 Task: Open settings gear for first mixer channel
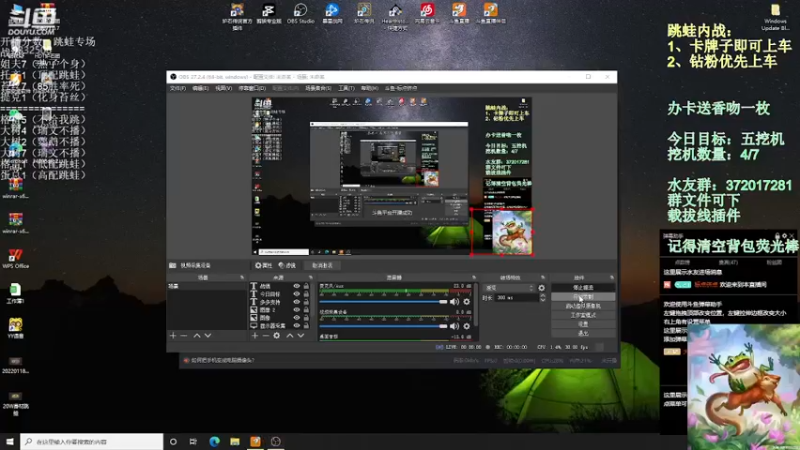pos(466,302)
